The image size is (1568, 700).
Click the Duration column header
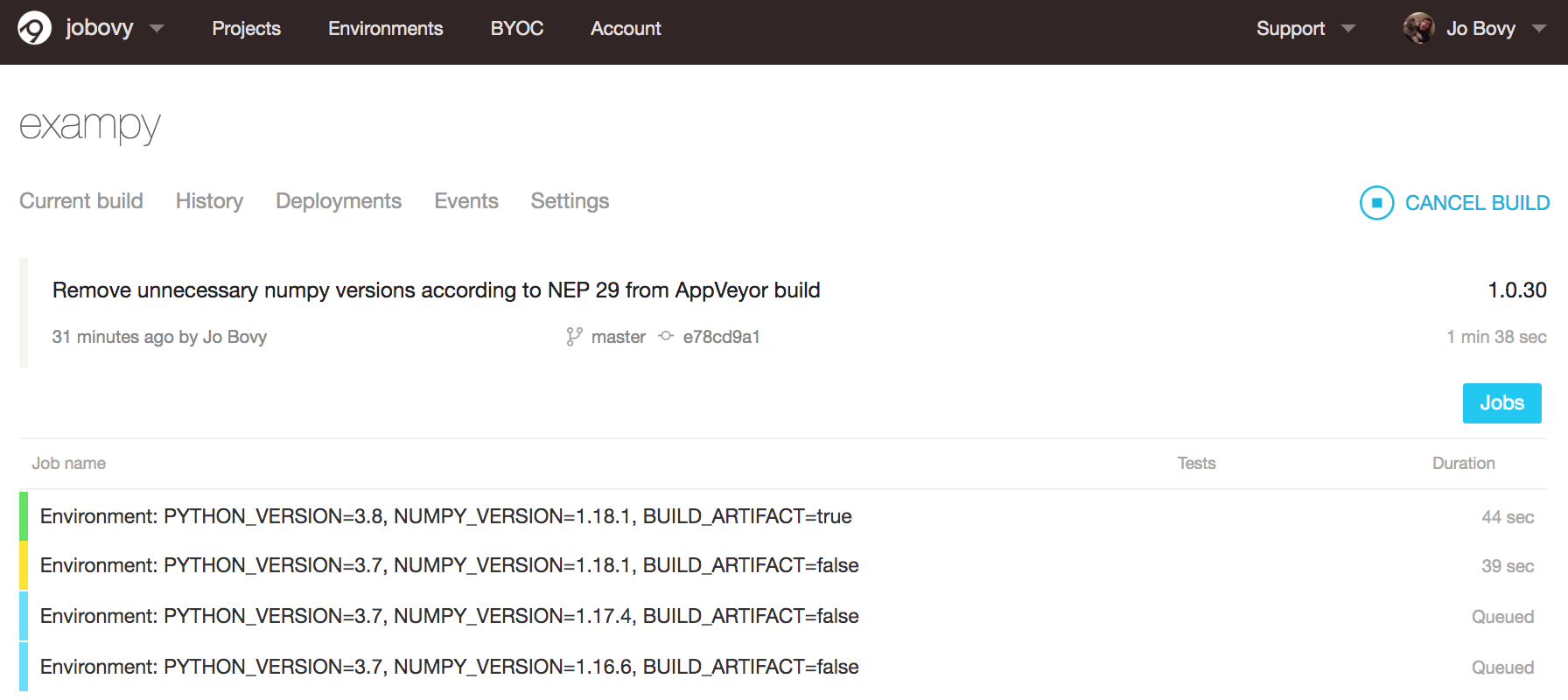1463,464
